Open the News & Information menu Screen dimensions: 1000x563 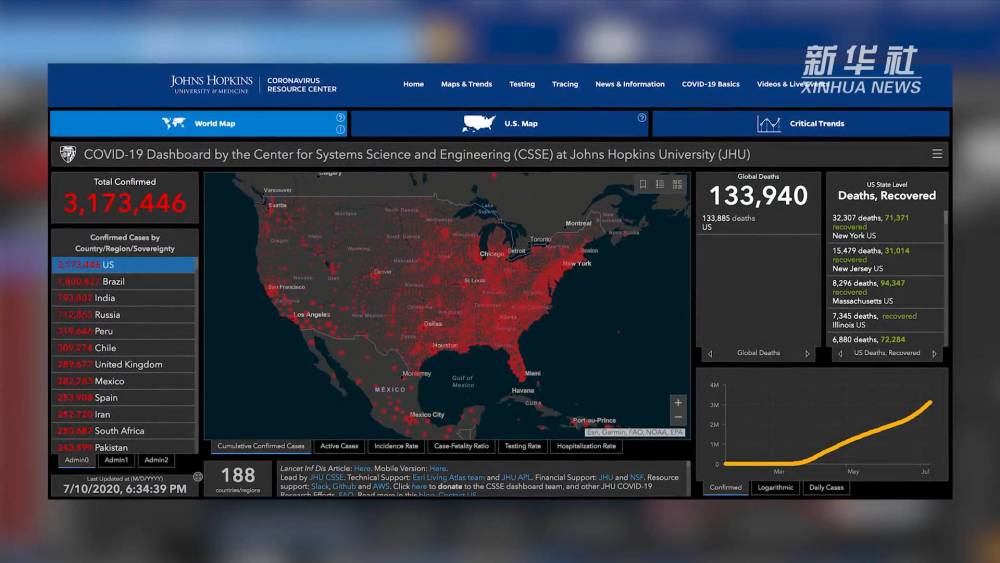tap(629, 84)
